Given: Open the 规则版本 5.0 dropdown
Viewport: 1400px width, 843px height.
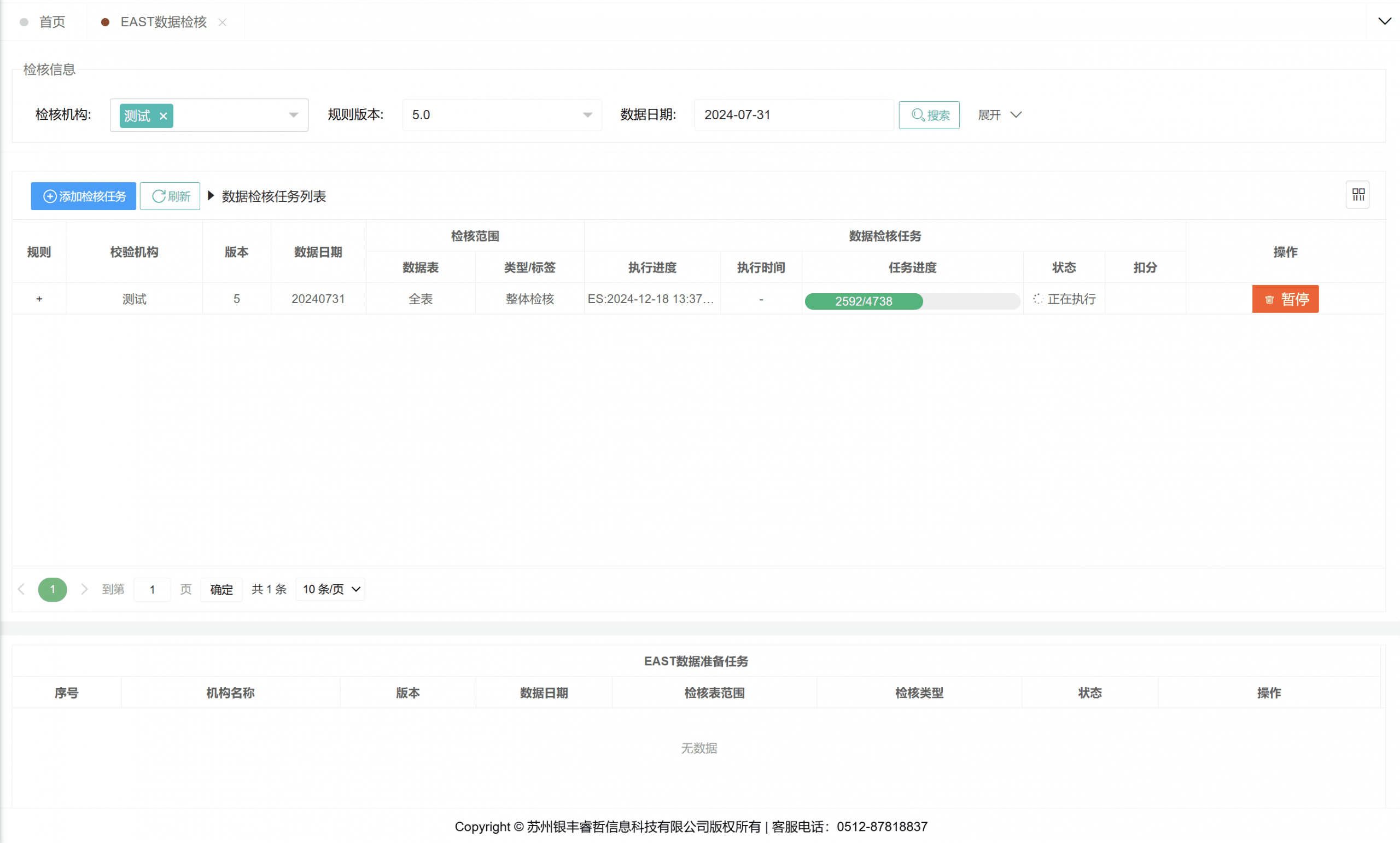Looking at the screenshot, I should coord(501,115).
